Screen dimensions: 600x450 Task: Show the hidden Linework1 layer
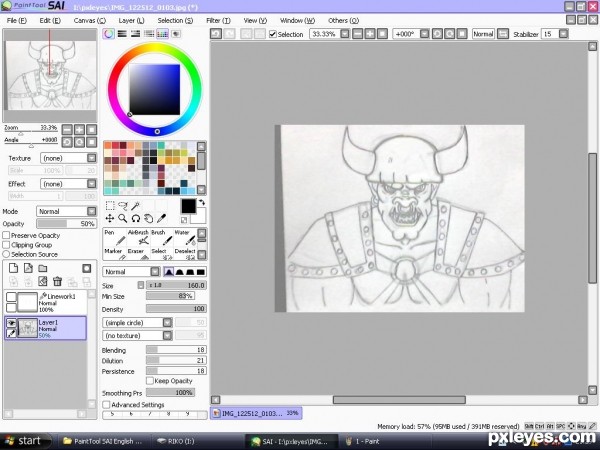11,297
